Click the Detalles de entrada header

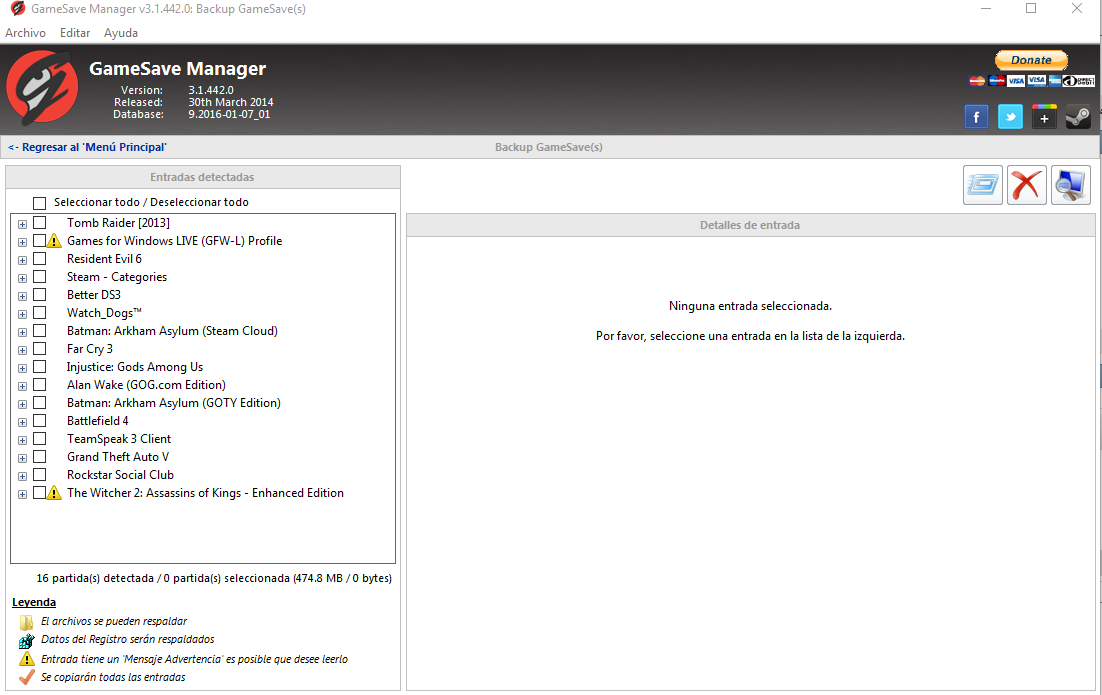point(750,226)
